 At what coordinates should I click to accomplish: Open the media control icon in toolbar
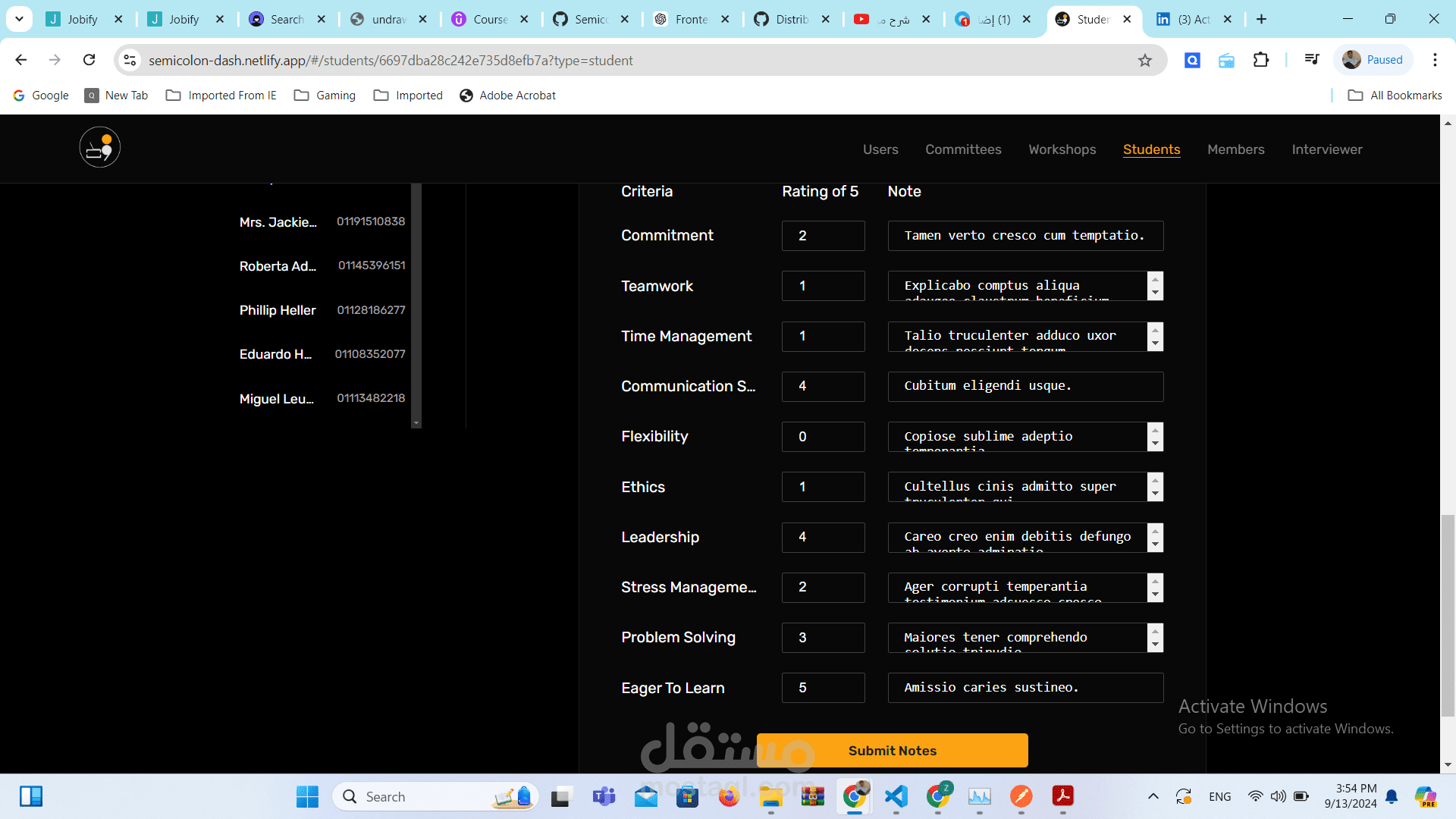(x=1311, y=60)
